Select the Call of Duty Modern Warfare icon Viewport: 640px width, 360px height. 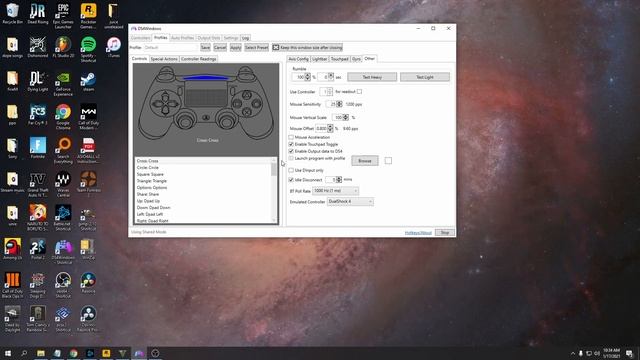[x=88, y=117]
